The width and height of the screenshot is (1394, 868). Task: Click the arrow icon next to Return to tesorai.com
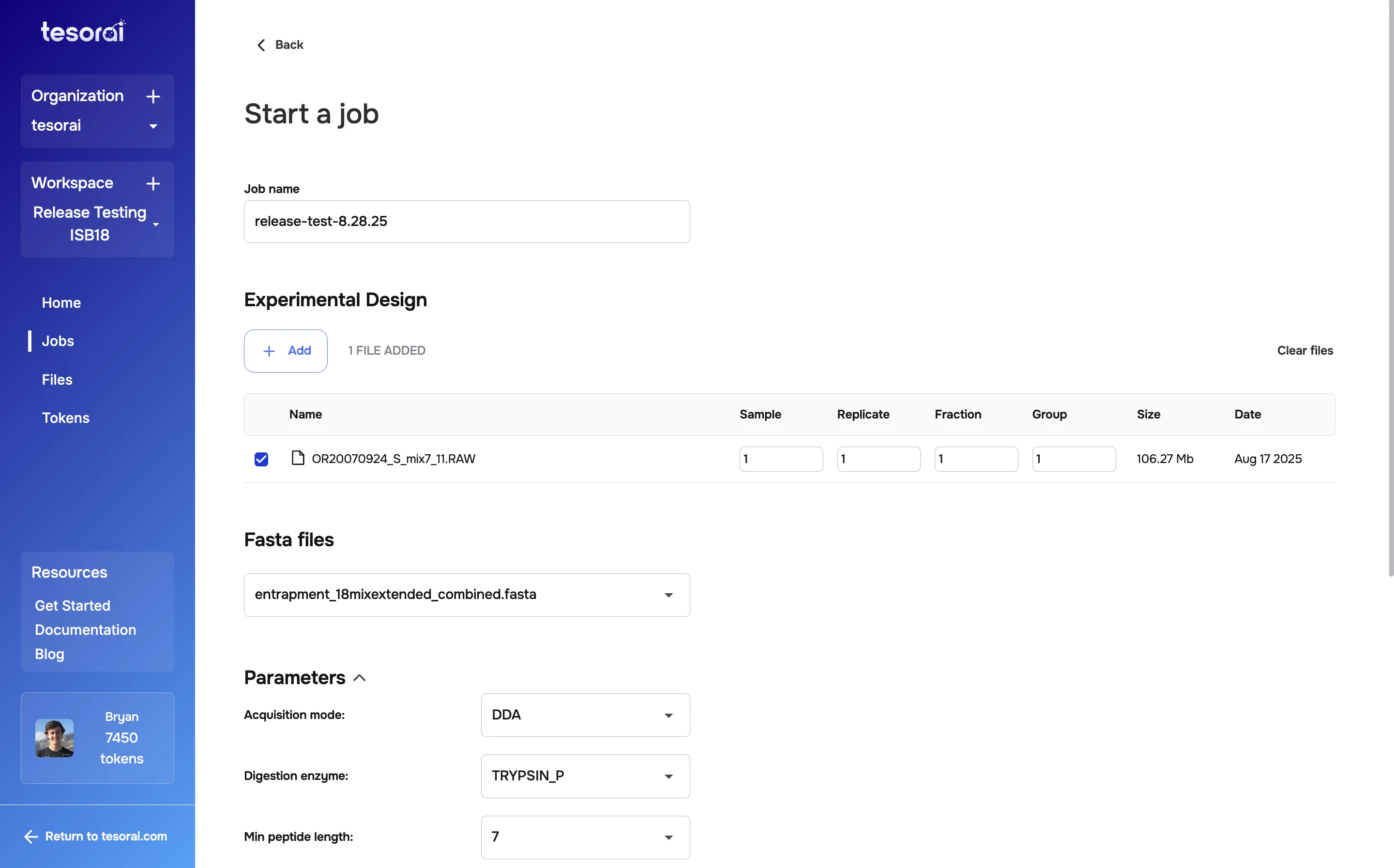coord(30,837)
